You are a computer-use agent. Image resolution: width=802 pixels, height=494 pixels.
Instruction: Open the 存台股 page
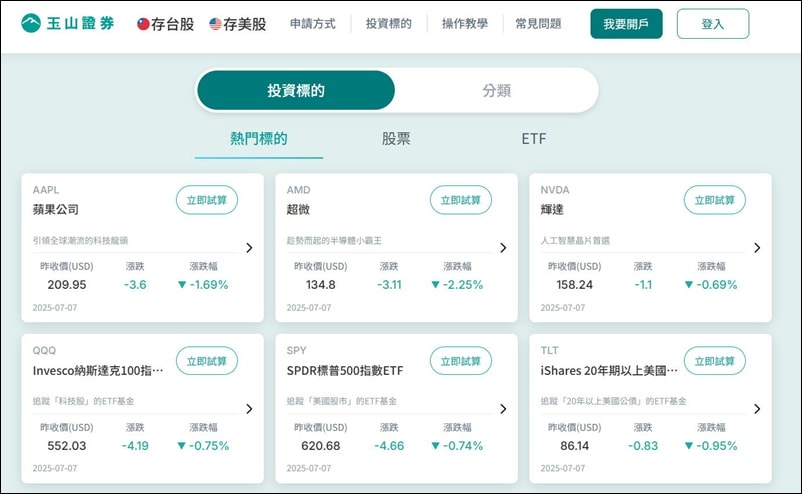(172, 24)
